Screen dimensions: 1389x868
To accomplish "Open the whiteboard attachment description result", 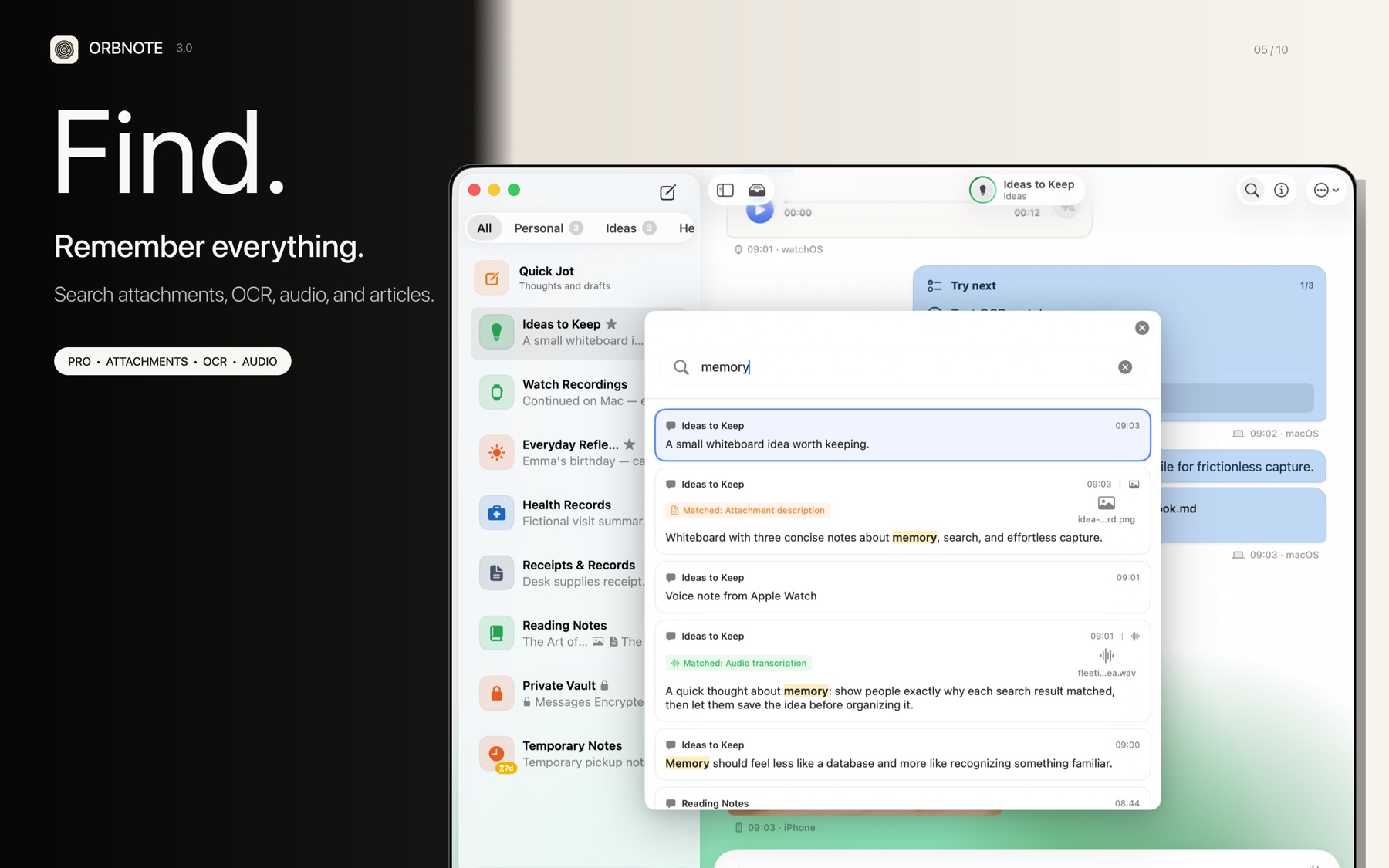I will click(x=902, y=511).
